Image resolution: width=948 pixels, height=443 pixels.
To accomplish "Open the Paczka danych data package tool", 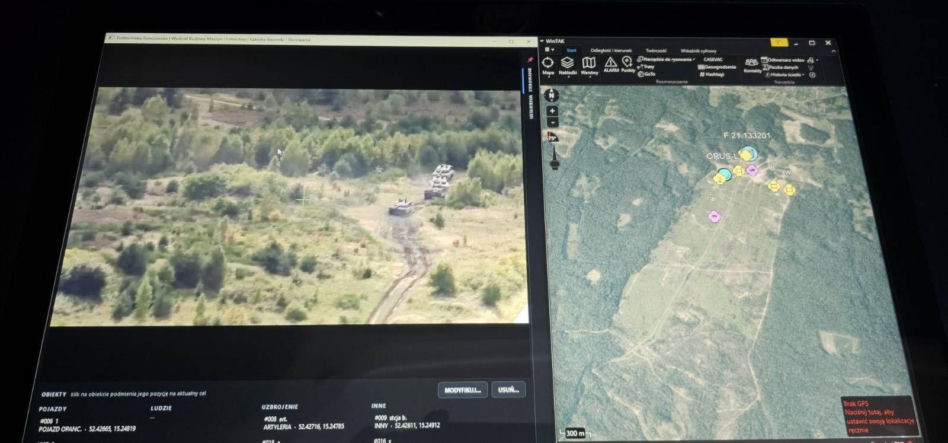I will [782, 67].
